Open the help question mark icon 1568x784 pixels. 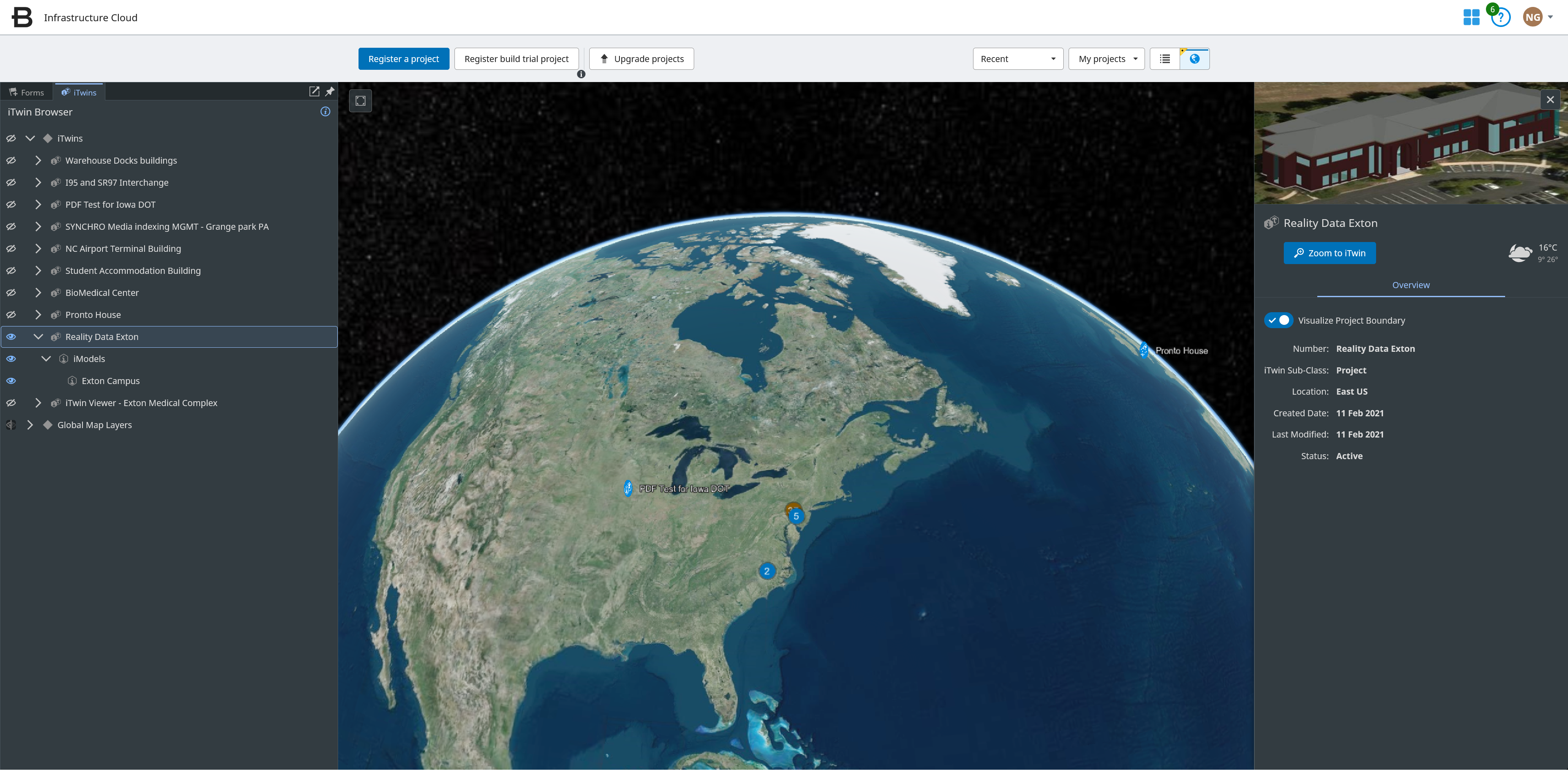(x=1501, y=18)
